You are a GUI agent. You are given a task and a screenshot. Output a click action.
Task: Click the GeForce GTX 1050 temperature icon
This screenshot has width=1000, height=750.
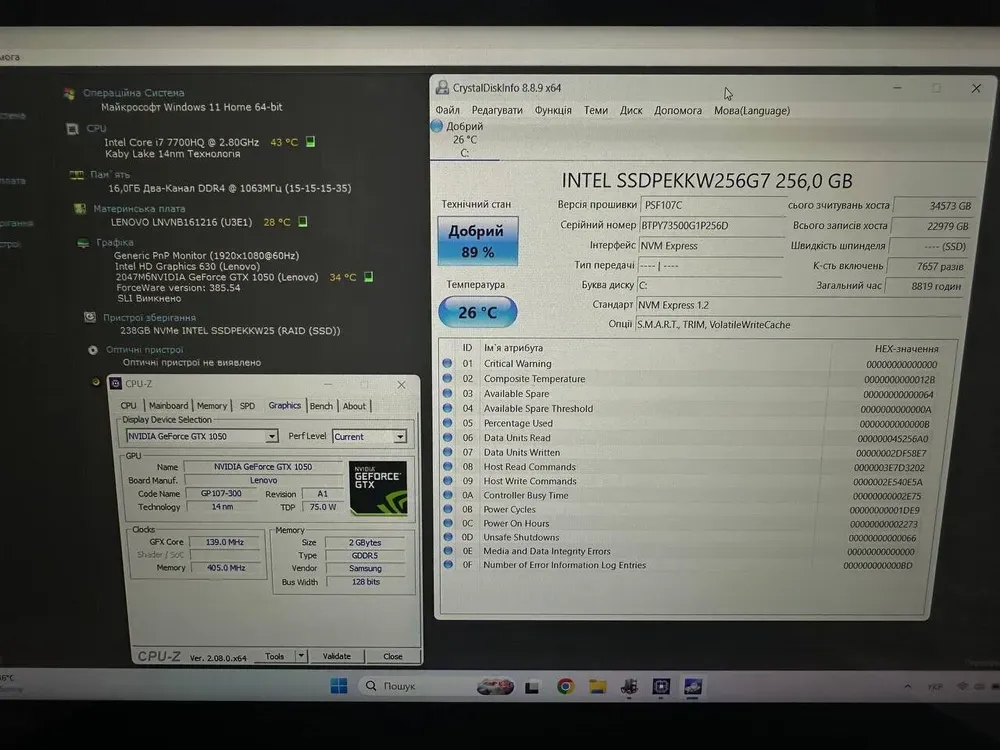click(366, 277)
